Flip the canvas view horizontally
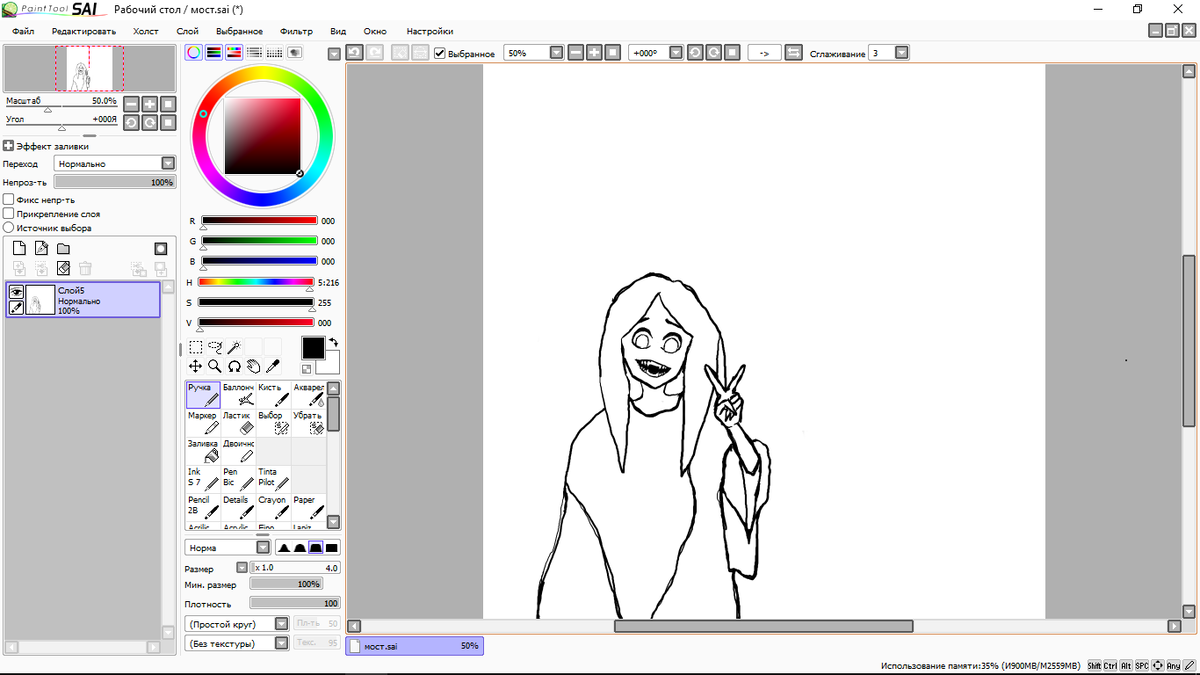This screenshot has width=1200, height=675. tap(794, 52)
